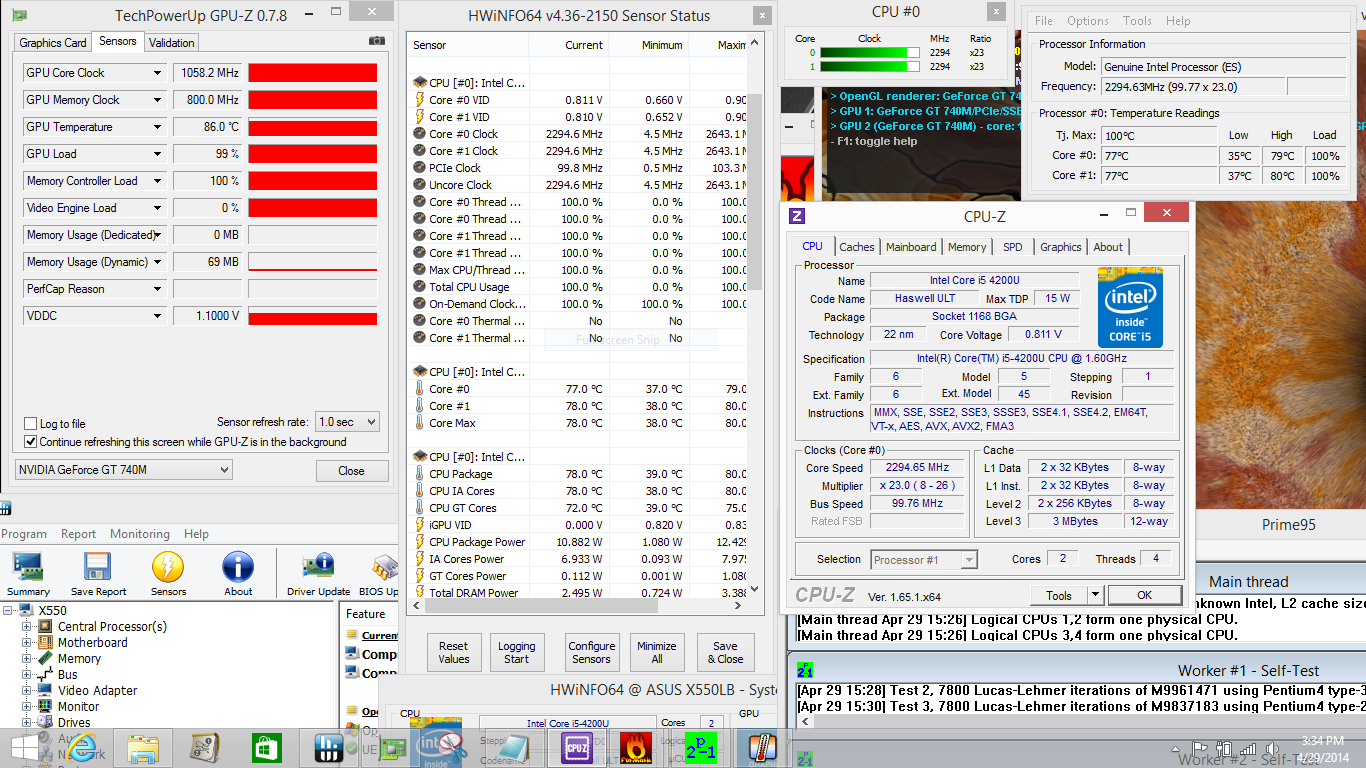This screenshot has width=1366, height=768.
Task: Open the PerfCap Reason sensor dropdown
Action: pyautogui.click(x=157, y=289)
